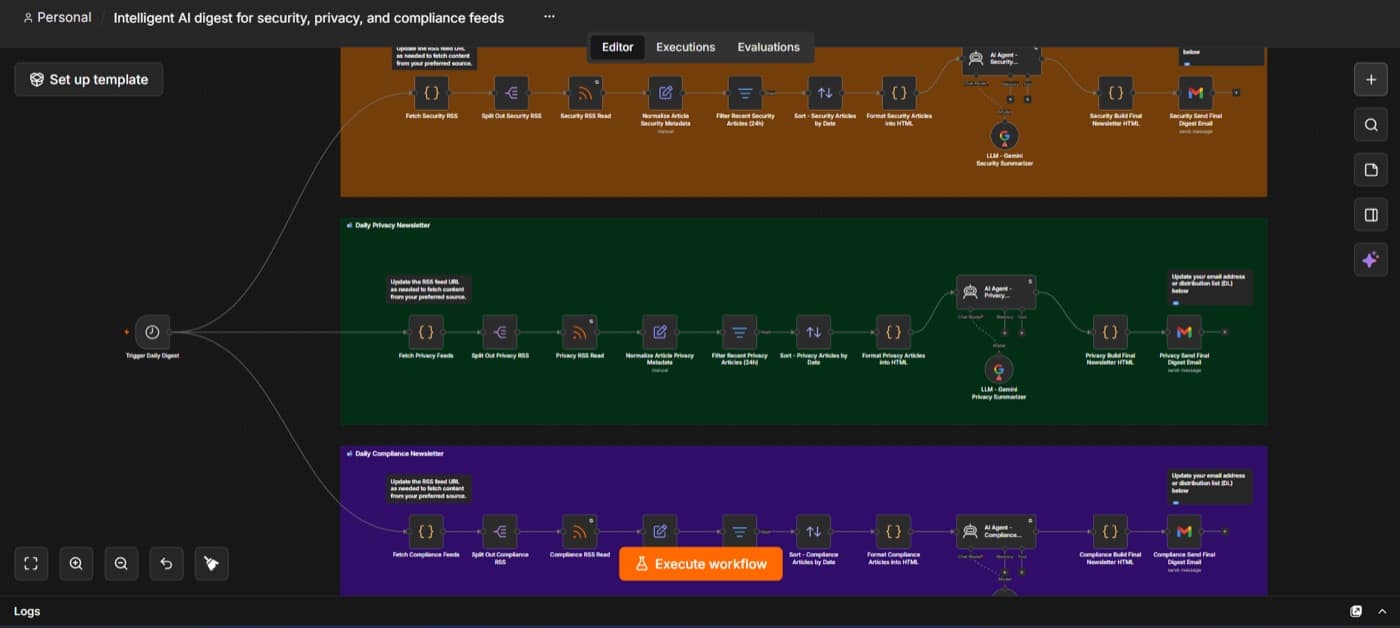Open Compliance Build Final Newsletter HTML node
The width and height of the screenshot is (1400, 628).
(x=1110, y=531)
